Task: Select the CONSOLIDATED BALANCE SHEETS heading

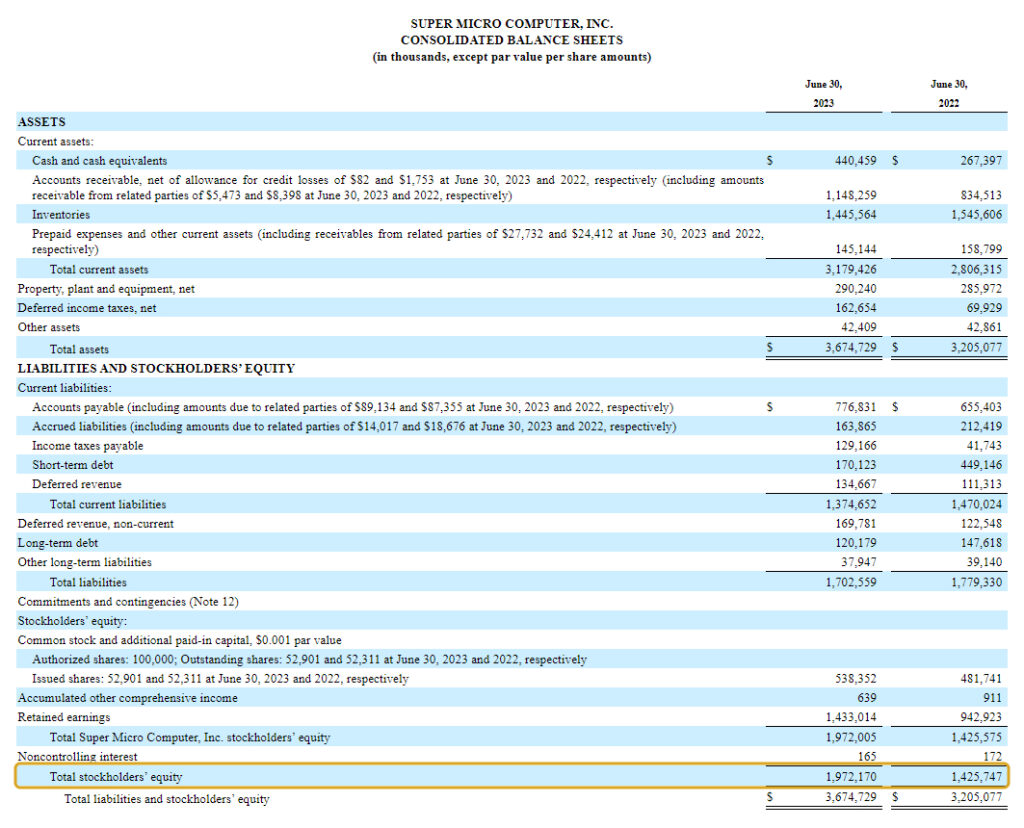Action: [511, 40]
